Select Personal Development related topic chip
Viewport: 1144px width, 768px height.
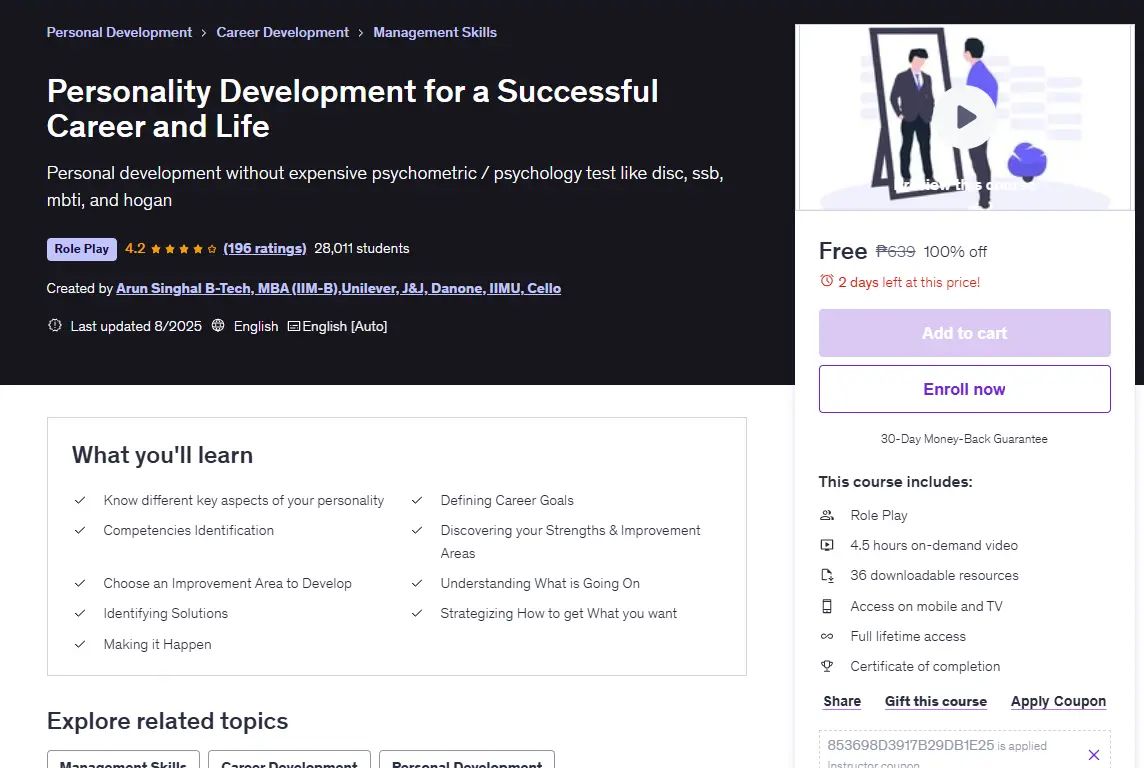(x=467, y=759)
